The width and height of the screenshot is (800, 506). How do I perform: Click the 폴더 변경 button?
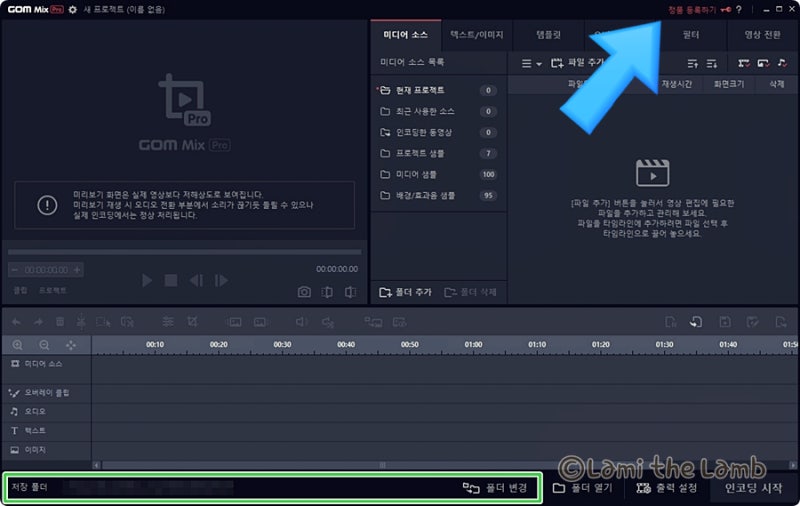tap(494, 488)
